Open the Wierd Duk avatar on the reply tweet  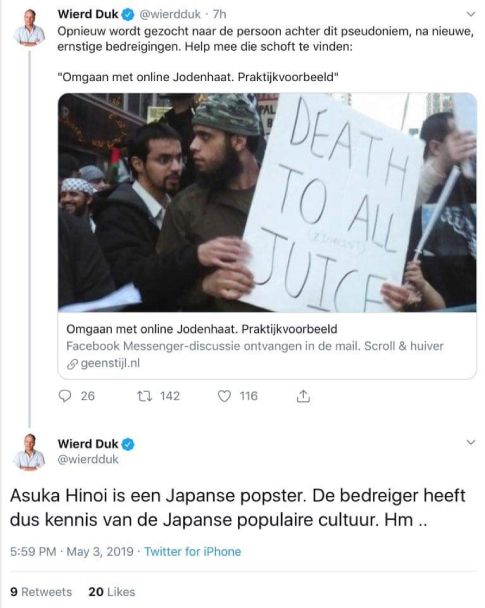[29, 452]
